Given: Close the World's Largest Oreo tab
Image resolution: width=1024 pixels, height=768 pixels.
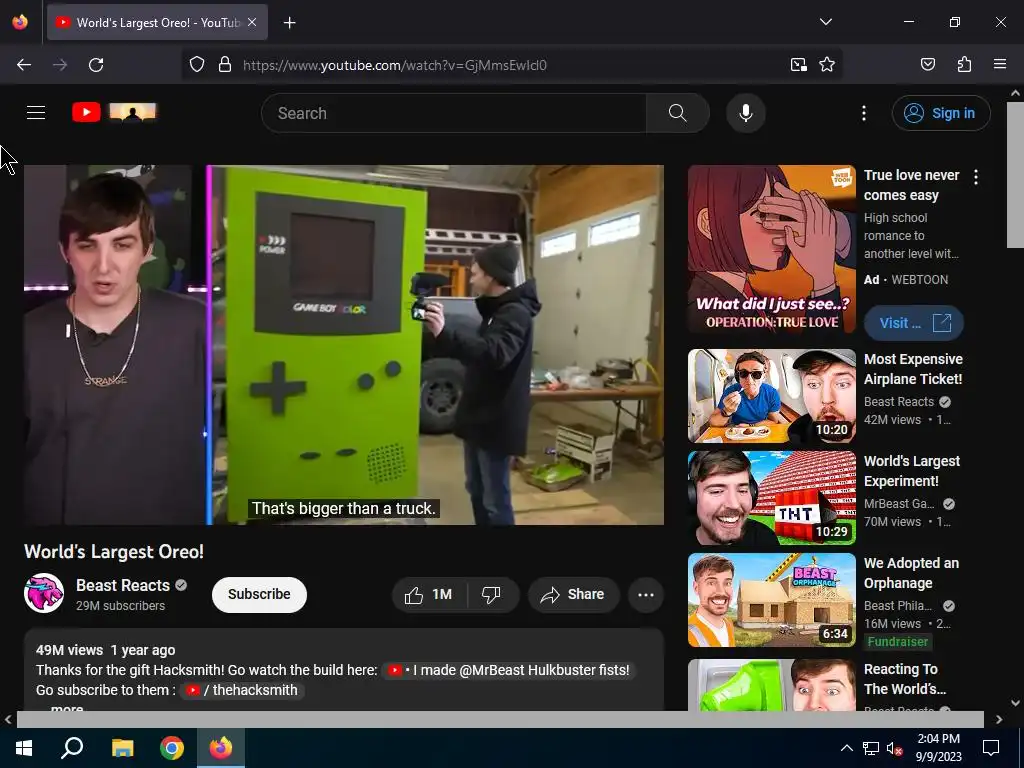Looking at the screenshot, I should [x=252, y=22].
